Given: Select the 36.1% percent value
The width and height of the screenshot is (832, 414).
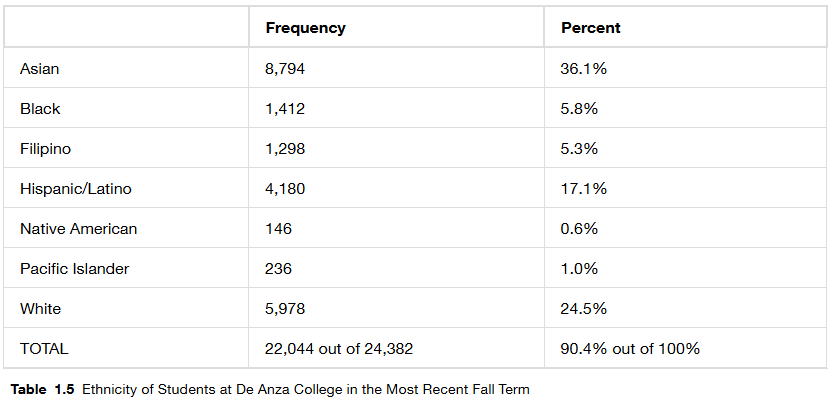Looking at the screenshot, I should (584, 69).
